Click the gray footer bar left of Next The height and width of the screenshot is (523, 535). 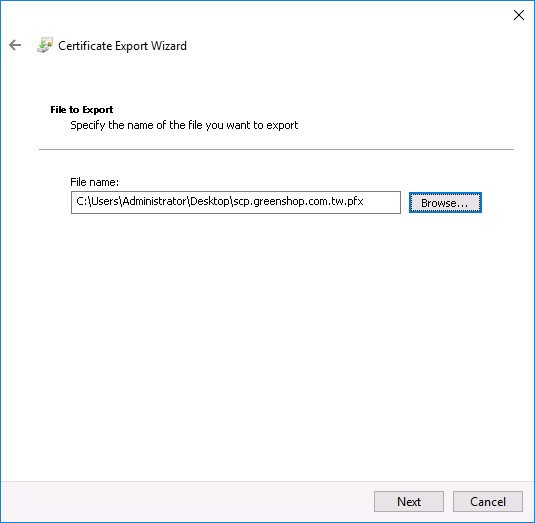[x=187, y=502]
